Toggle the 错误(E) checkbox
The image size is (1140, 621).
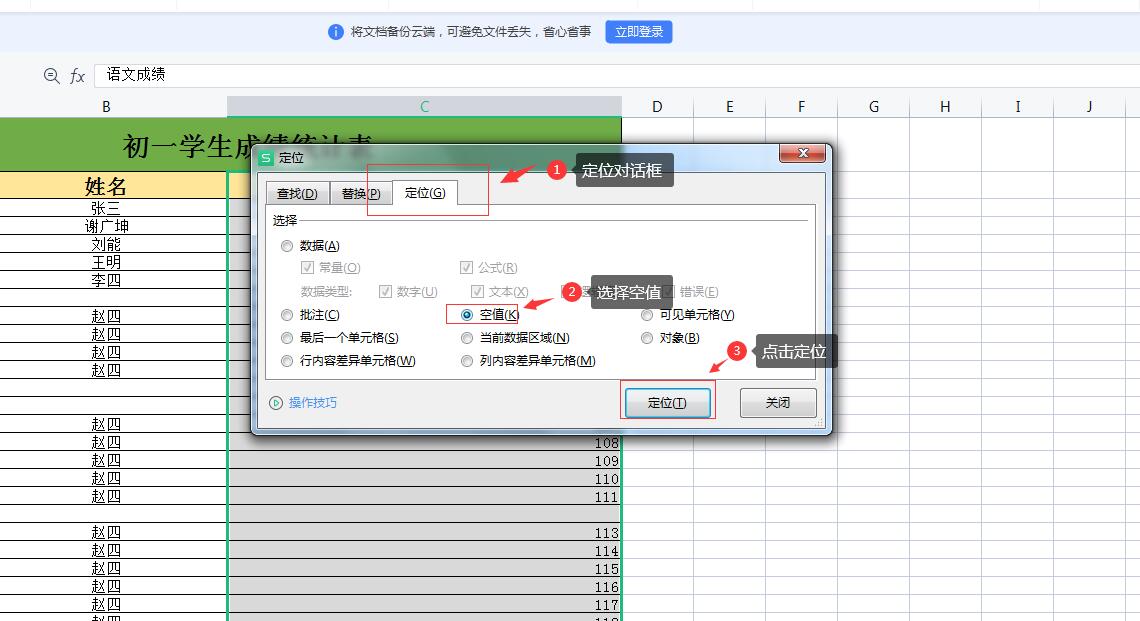(x=669, y=292)
